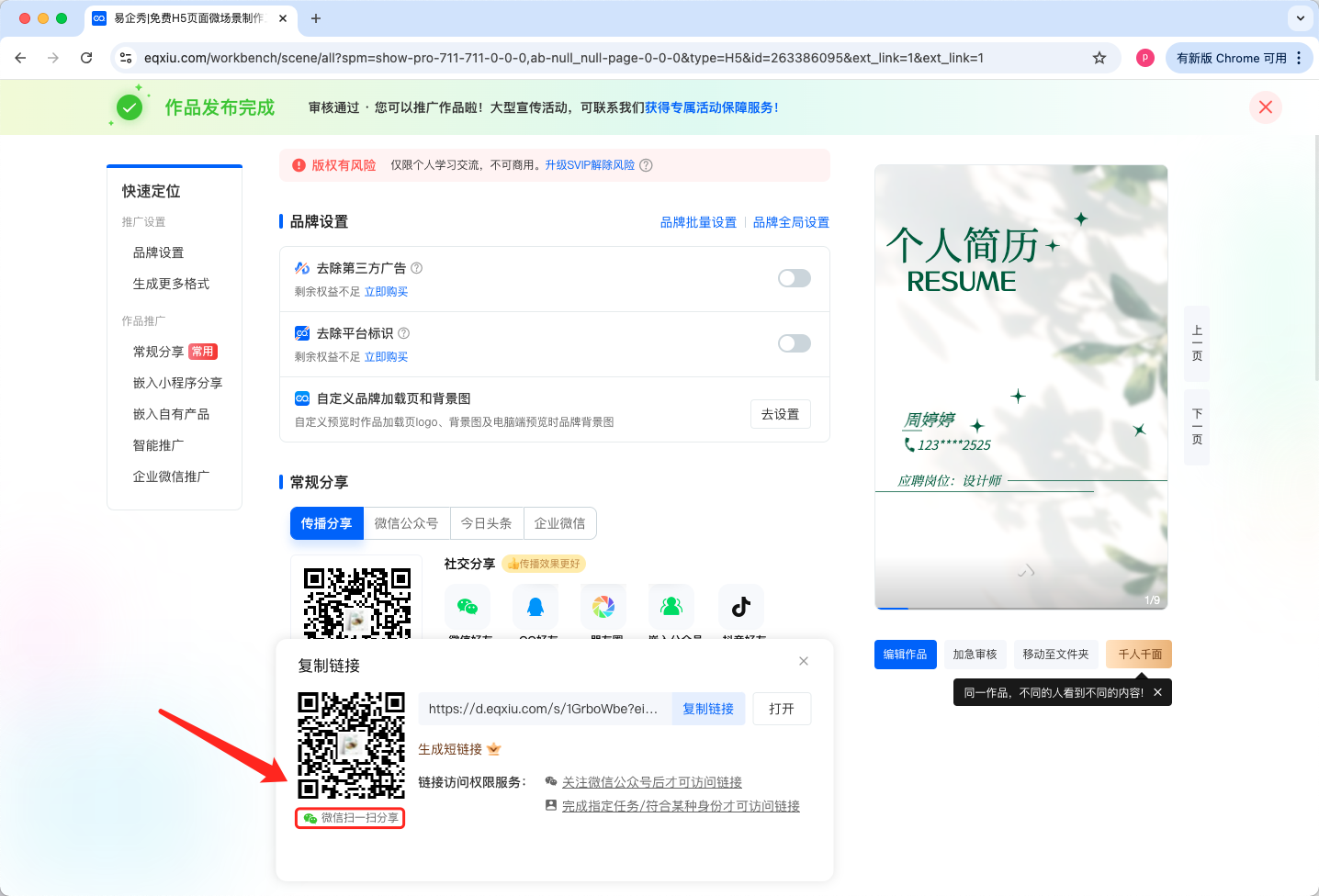Click the share URL text field
The image size is (1319, 896).
click(x=546, y=709)
